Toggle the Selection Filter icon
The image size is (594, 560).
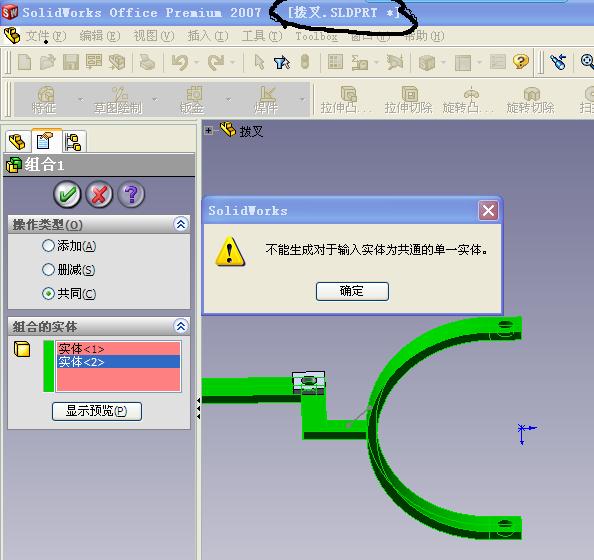[282, 62]
